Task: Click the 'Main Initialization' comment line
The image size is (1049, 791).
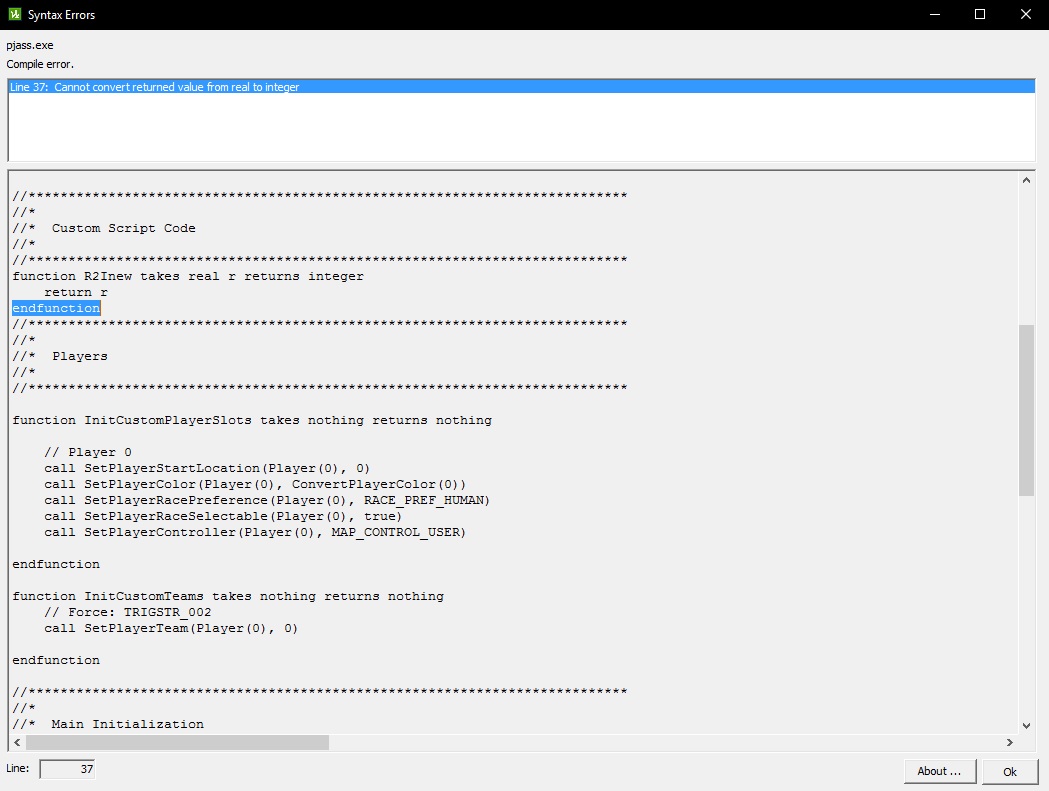Action: [x=108, y=724]
